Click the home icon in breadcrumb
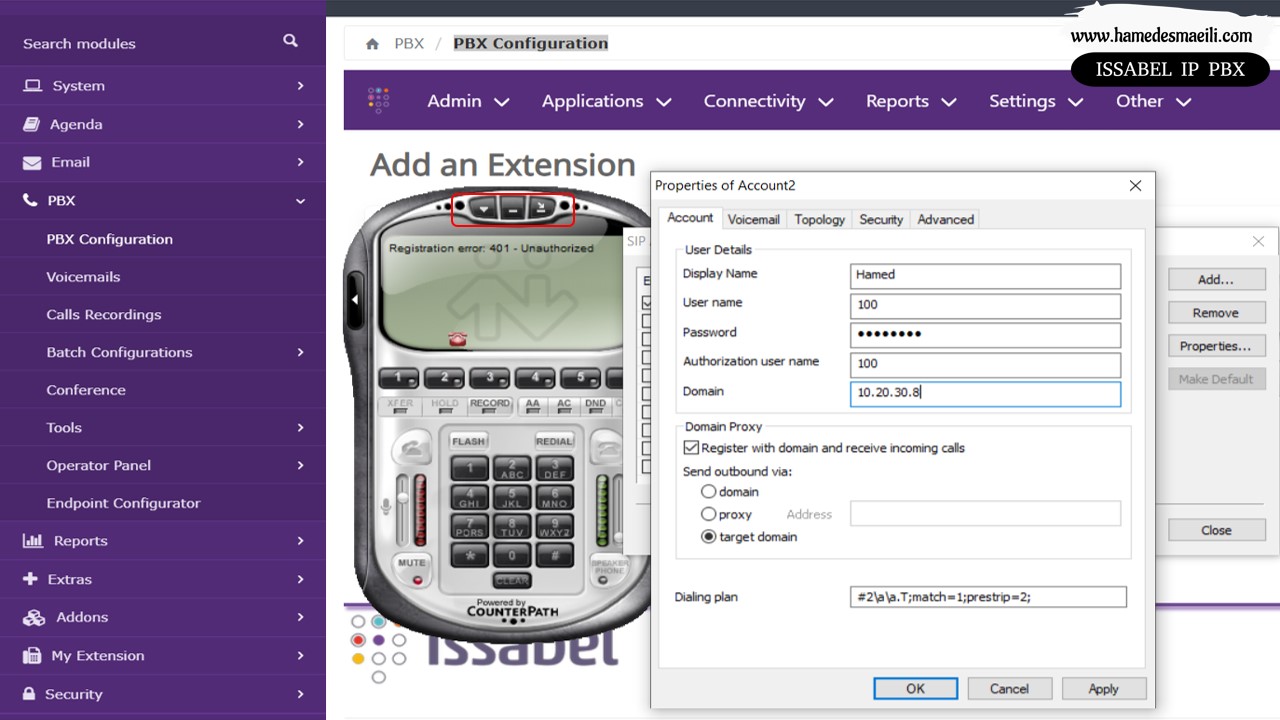 pos(372,44)
